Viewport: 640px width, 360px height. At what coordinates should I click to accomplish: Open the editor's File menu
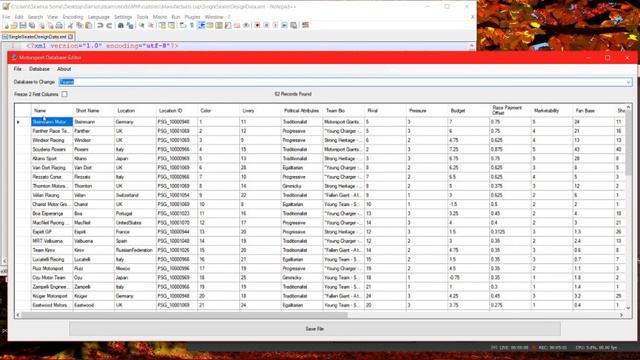(x=17, y=69)
